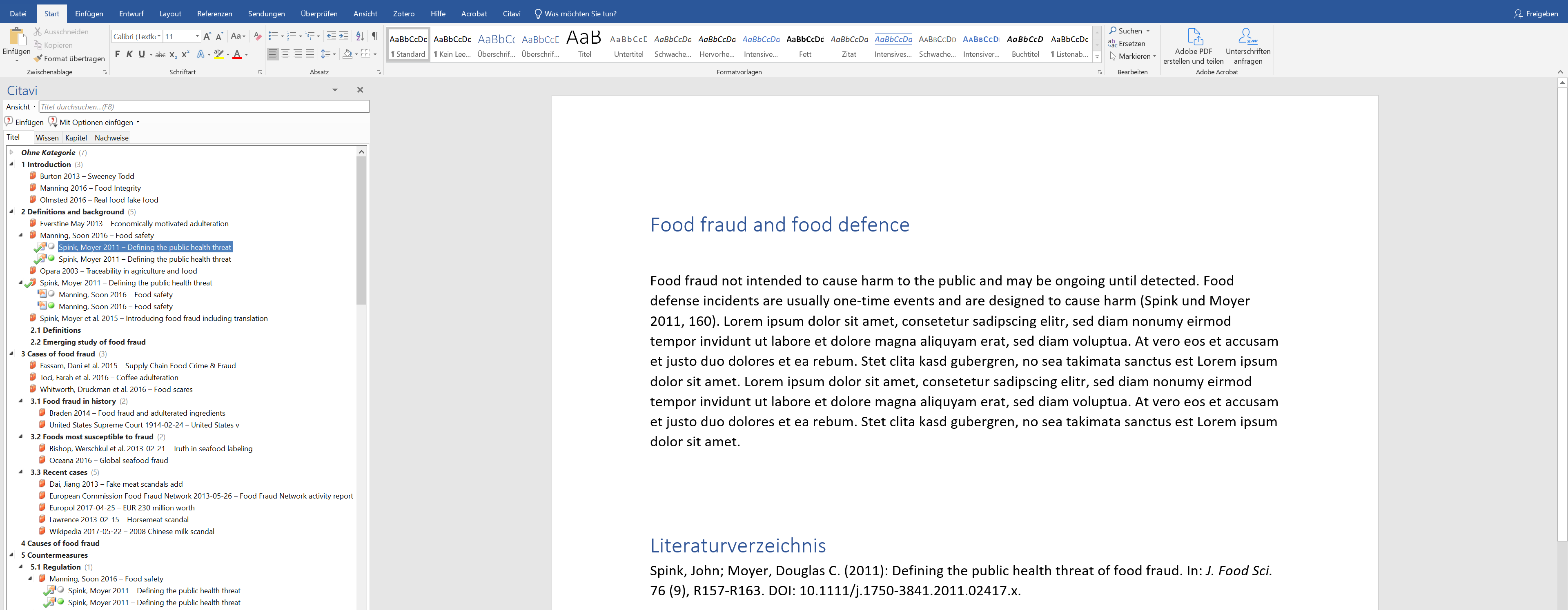Viewport: 1568px width, 610px height.
Task: Open the Aa change case dropdown
Action: click(x=238, y=36)
